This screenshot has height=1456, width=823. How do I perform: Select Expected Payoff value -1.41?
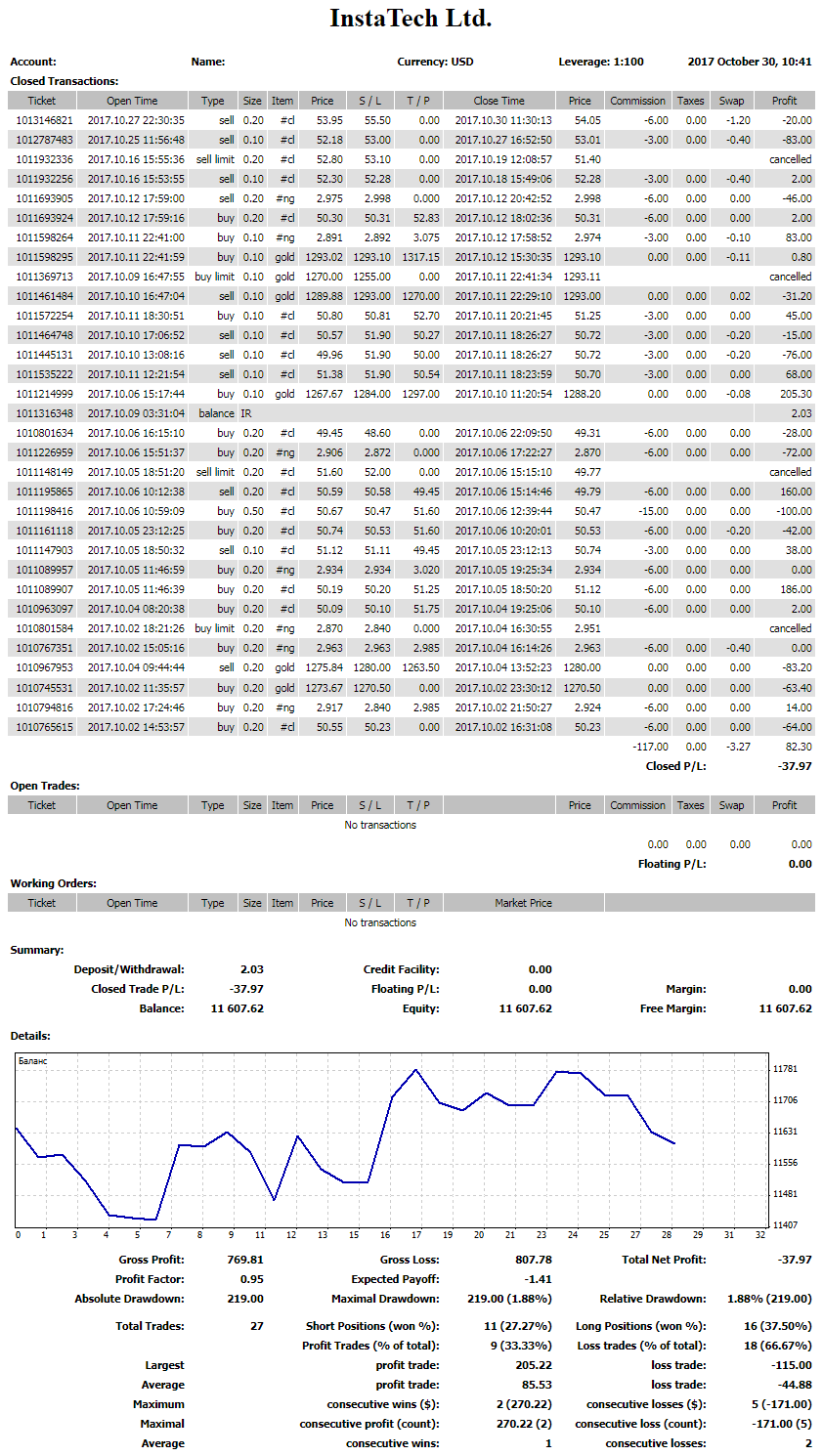tap(539, 1279)
